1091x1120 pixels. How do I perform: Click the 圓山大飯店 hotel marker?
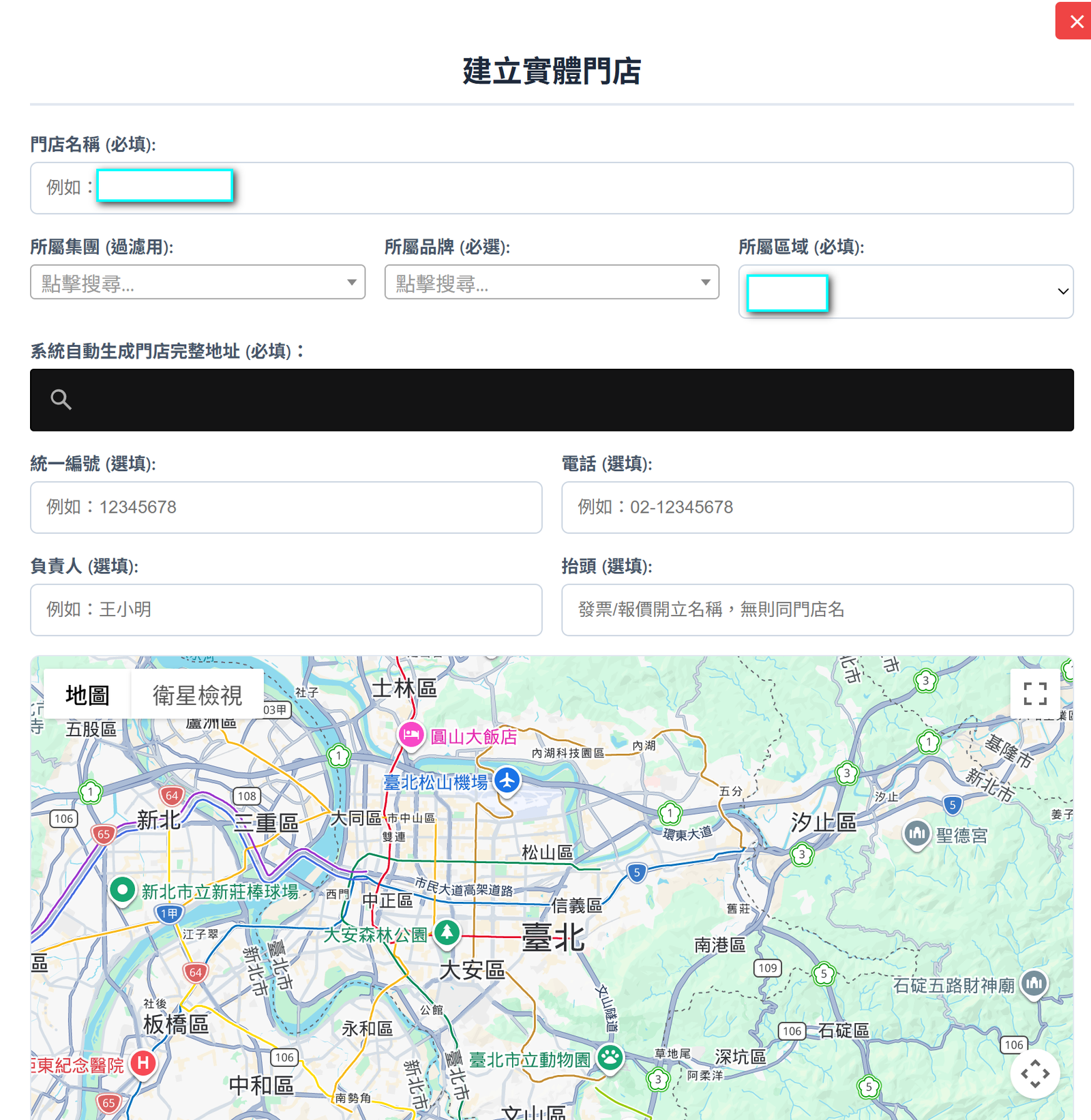click(x=411, y=736)
